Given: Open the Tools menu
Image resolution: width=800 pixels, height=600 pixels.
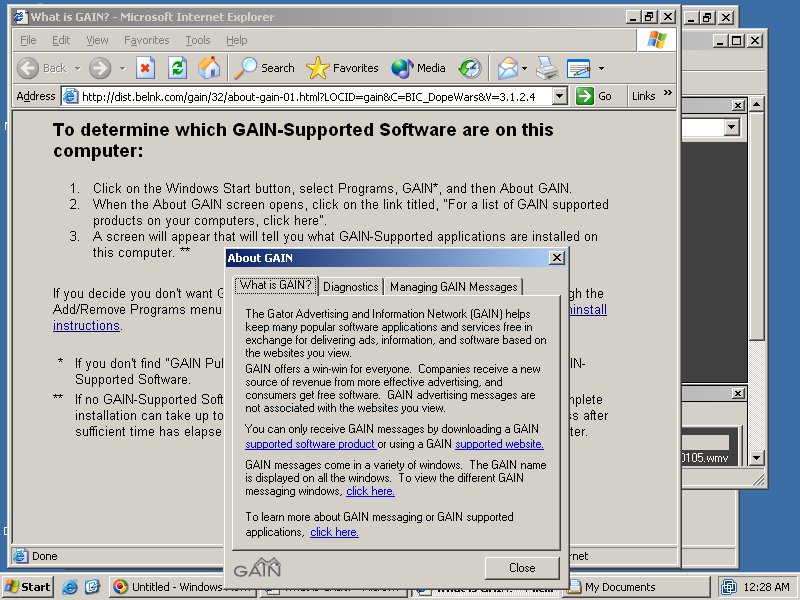Looking at the screenshot, I should (x=197, y=40).
